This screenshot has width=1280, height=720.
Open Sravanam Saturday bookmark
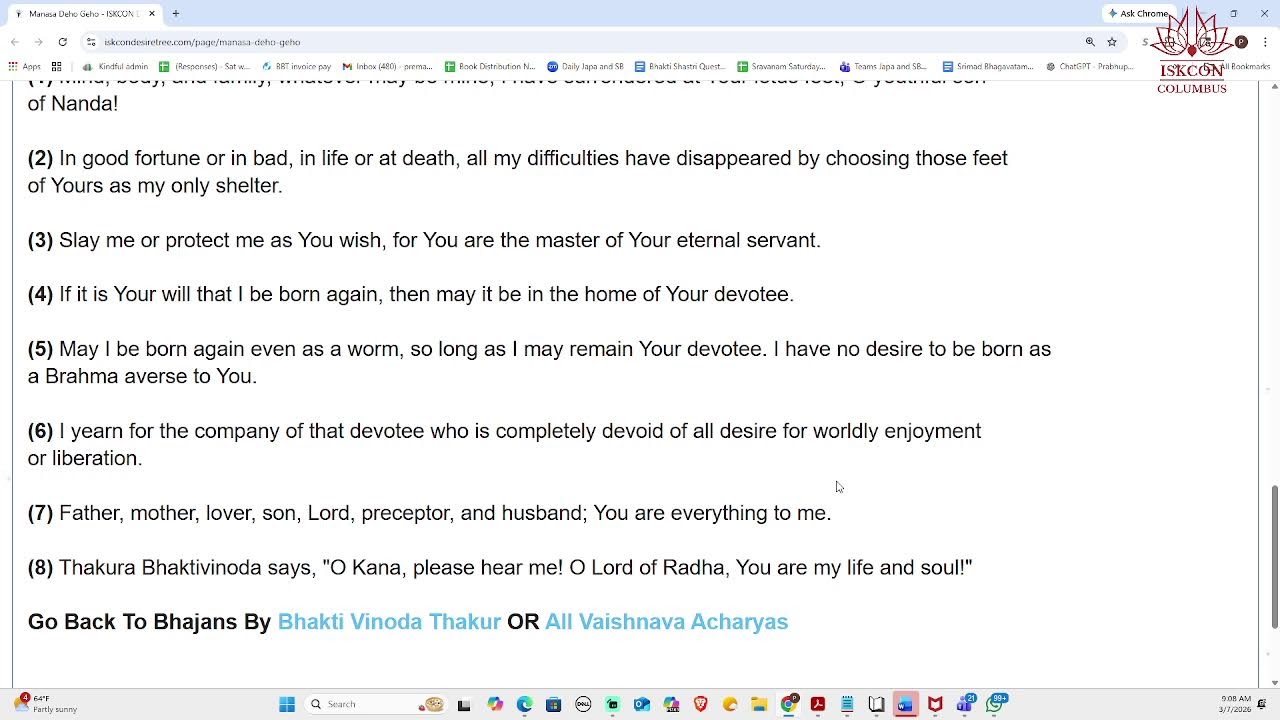tap(782, 67)
